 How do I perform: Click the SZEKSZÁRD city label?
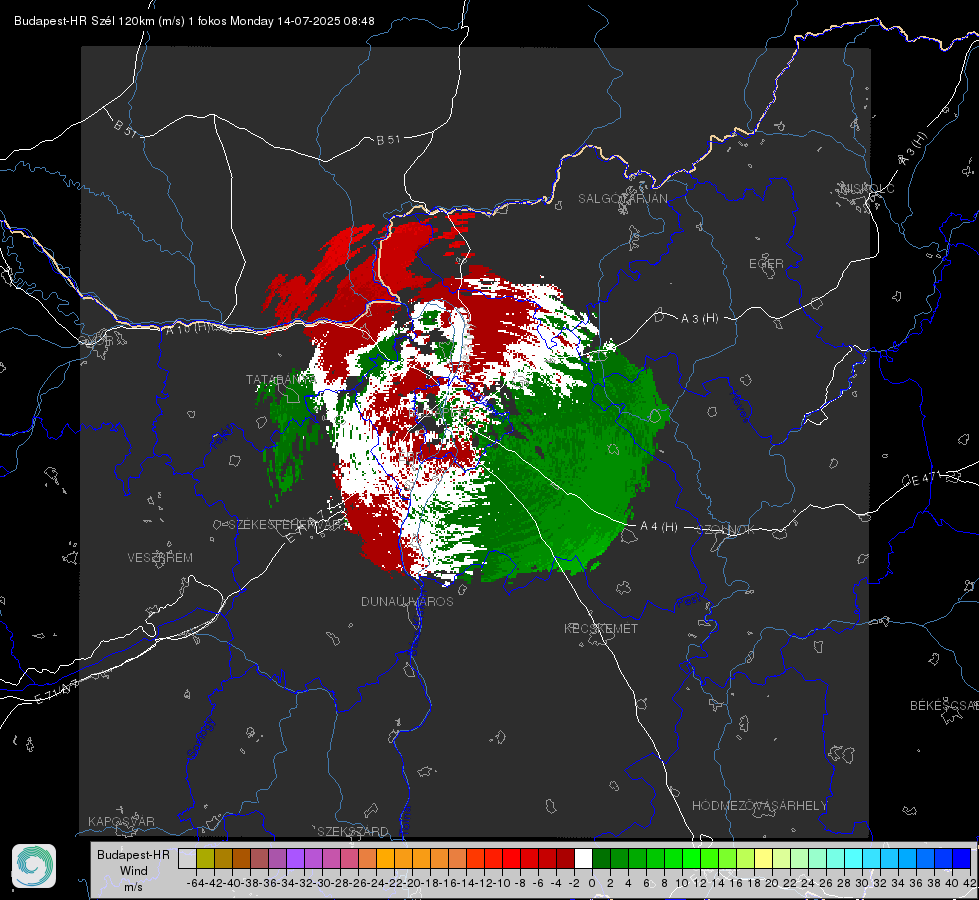353,831
